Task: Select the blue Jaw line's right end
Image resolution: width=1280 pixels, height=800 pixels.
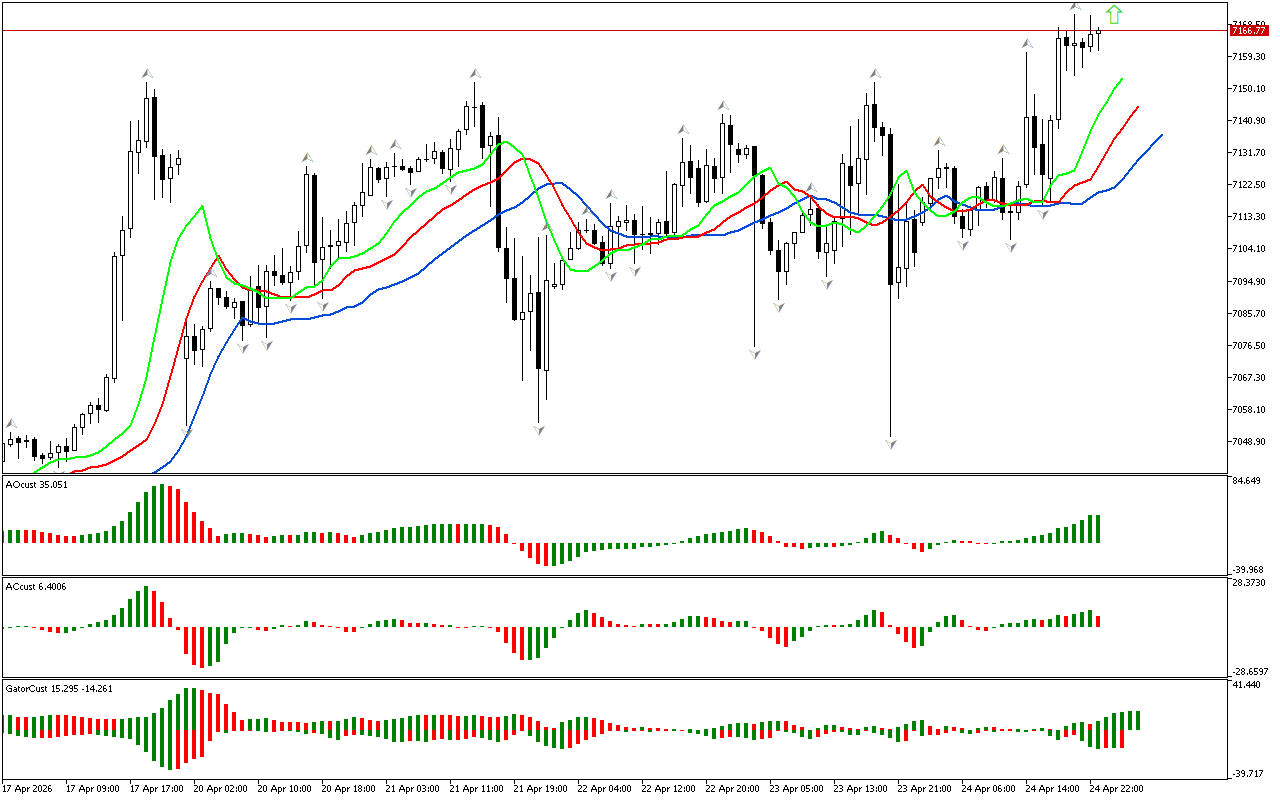Action: (1161, 135)
